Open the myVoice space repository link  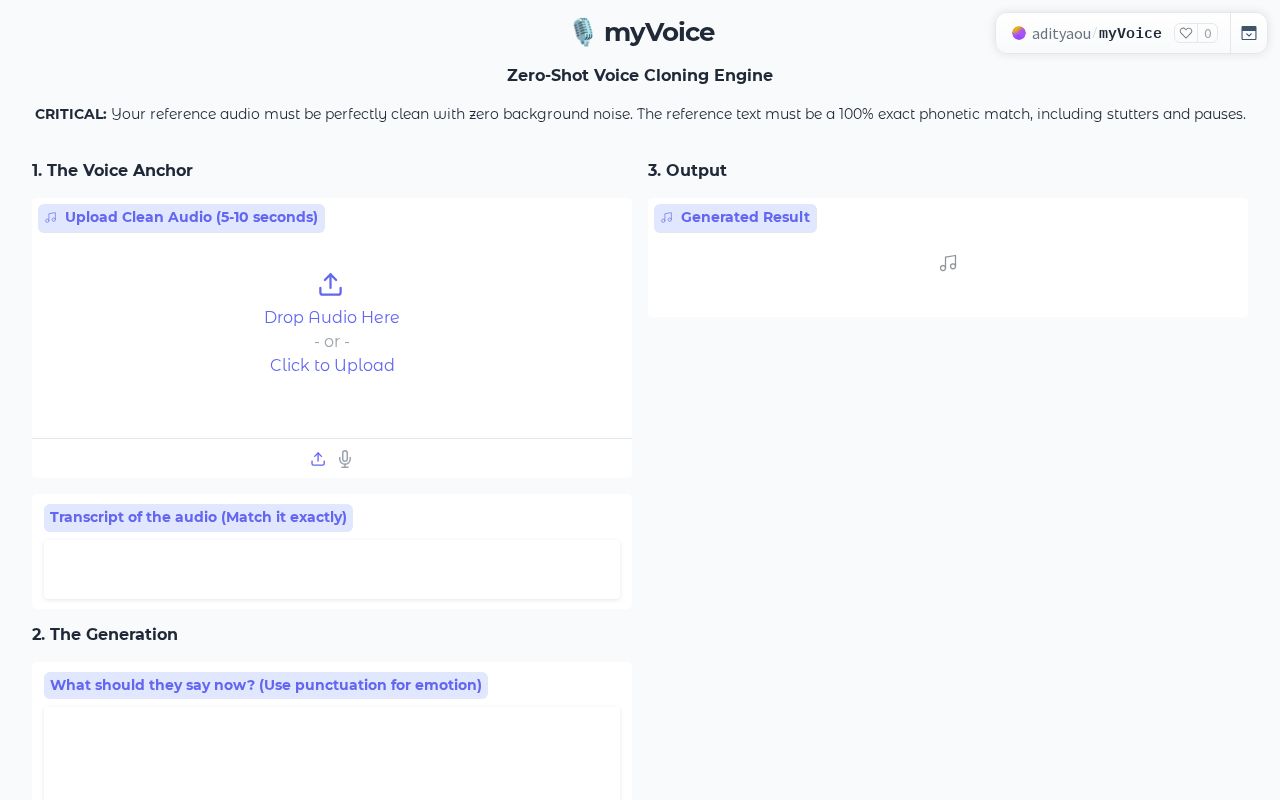[x=1130, y=34]
